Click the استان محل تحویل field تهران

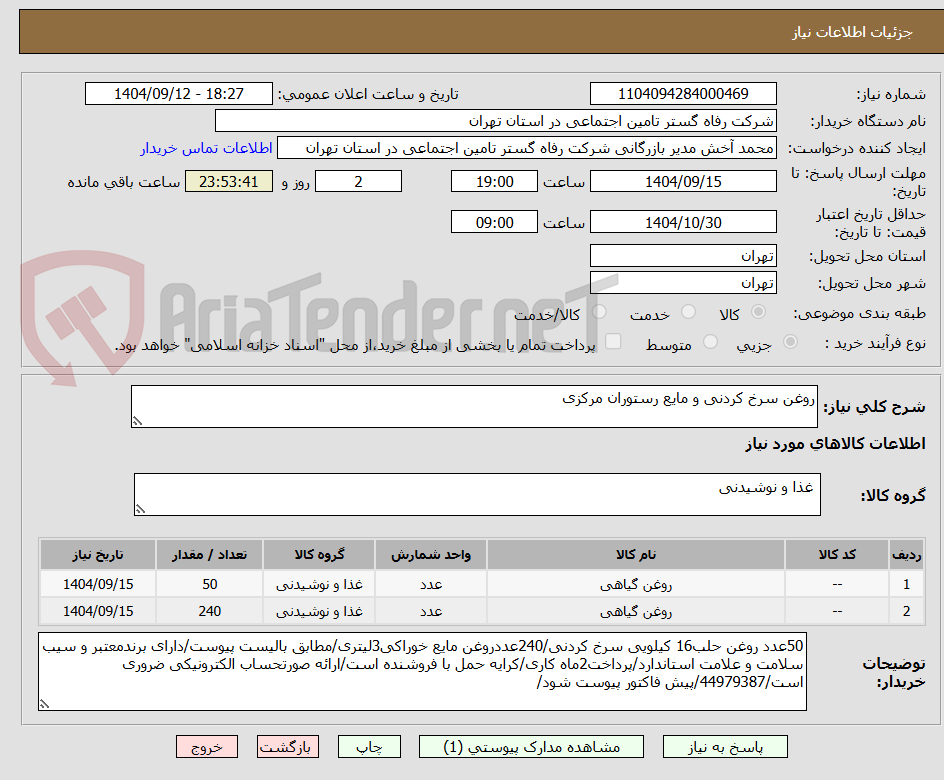pyautogui.click(x=683, y=256)
